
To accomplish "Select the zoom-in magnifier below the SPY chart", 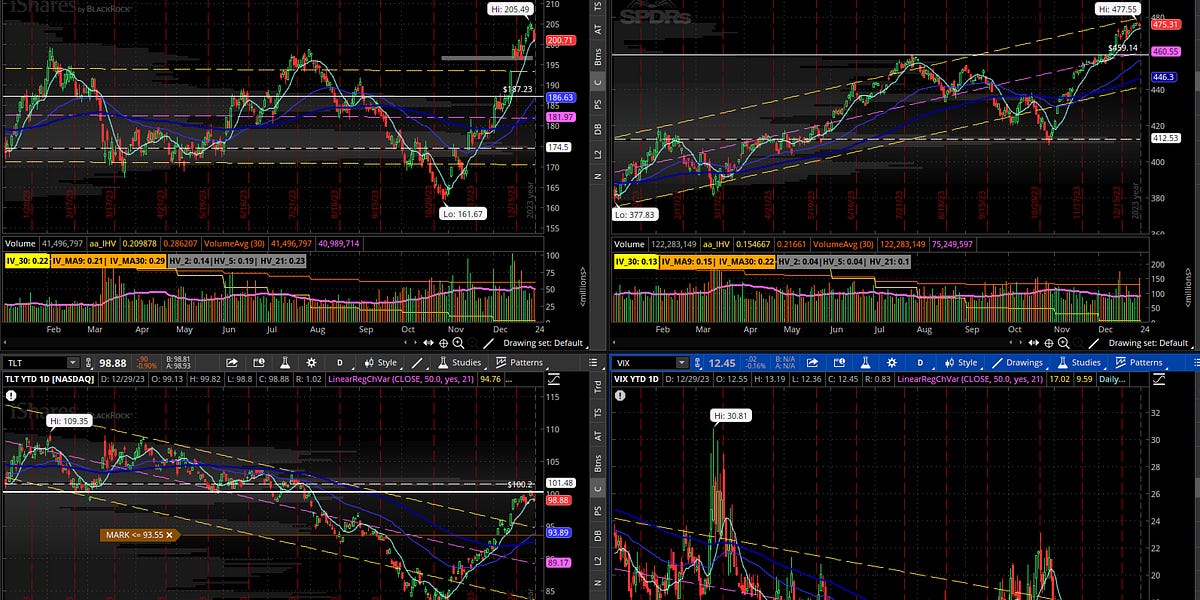I will [1064, 342].
